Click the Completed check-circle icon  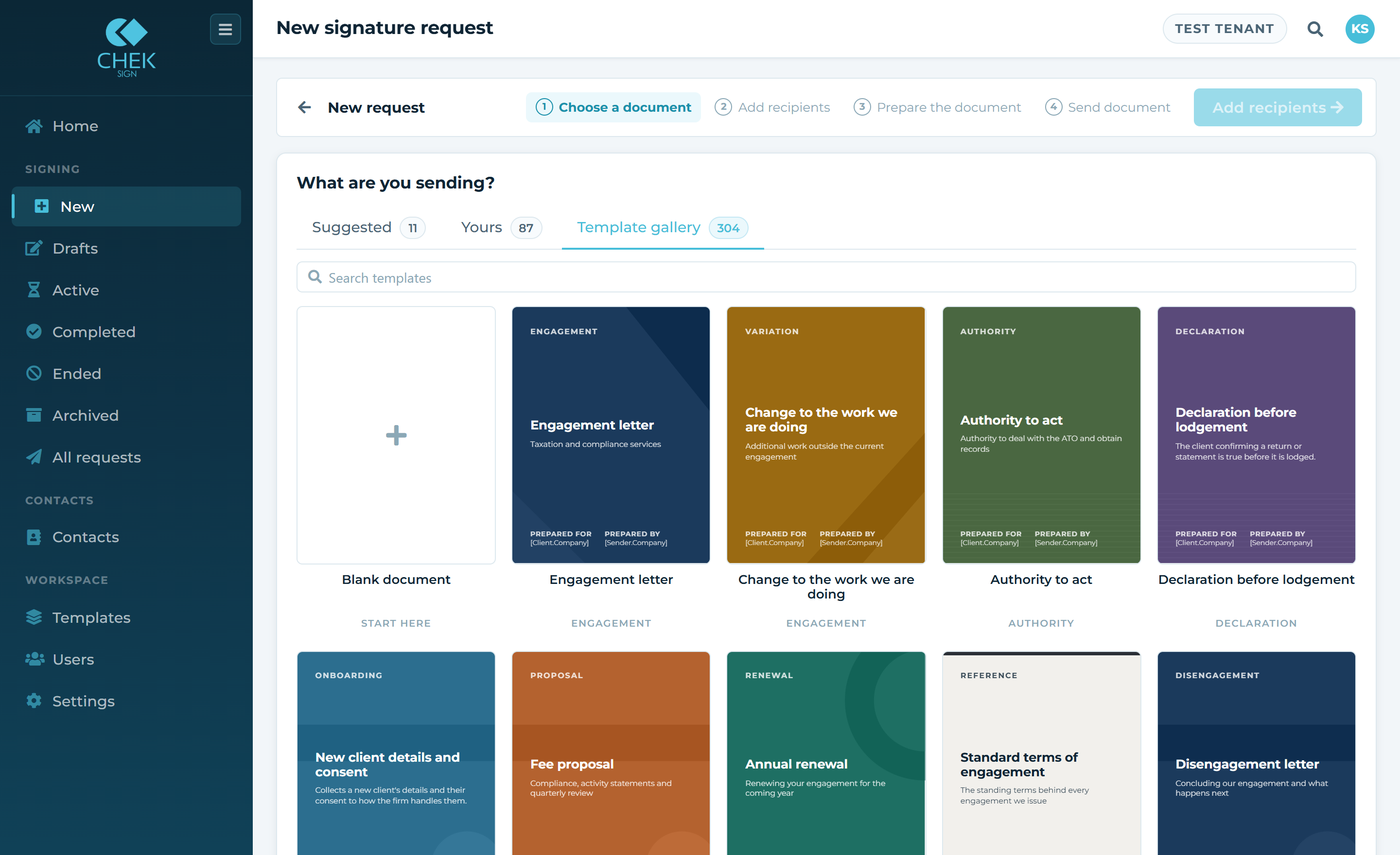34,332
